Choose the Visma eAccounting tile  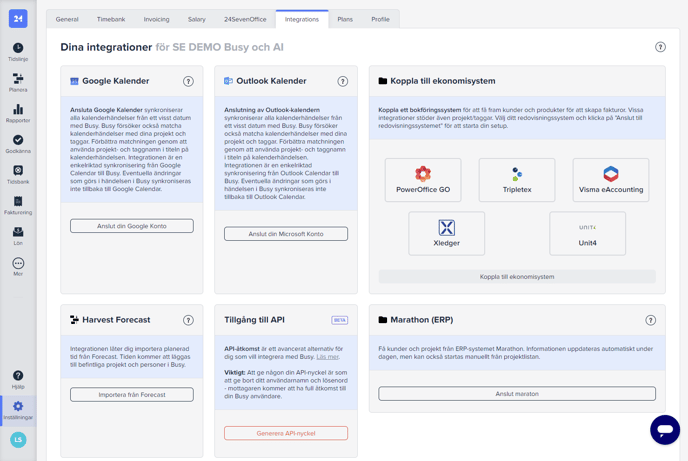[611, 180]
